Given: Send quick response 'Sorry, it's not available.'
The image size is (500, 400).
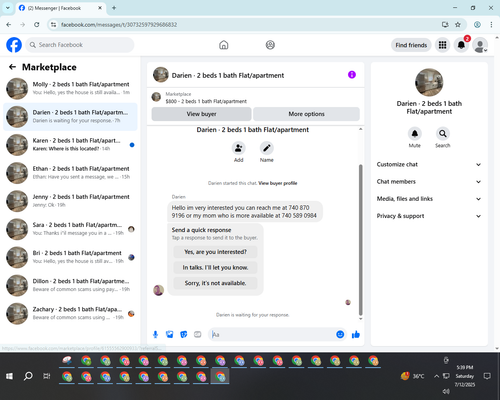Looking at the screenshot, I should [215, 283].
